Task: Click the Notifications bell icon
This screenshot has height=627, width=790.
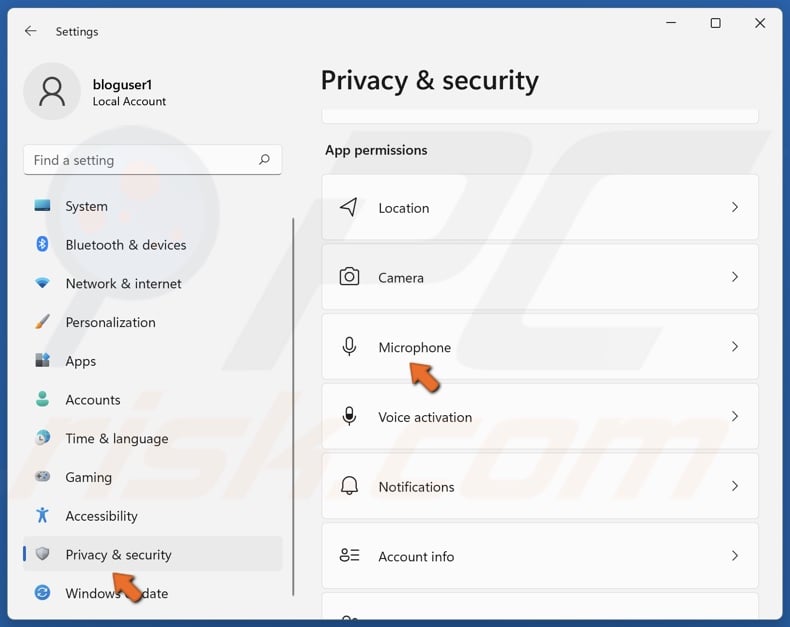Action: point(349,486)
